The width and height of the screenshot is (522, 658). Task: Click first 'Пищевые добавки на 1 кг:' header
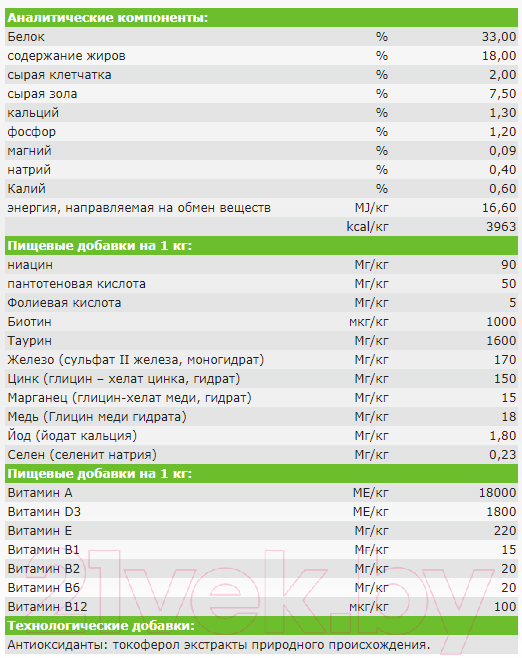click(x=261, y=245)
